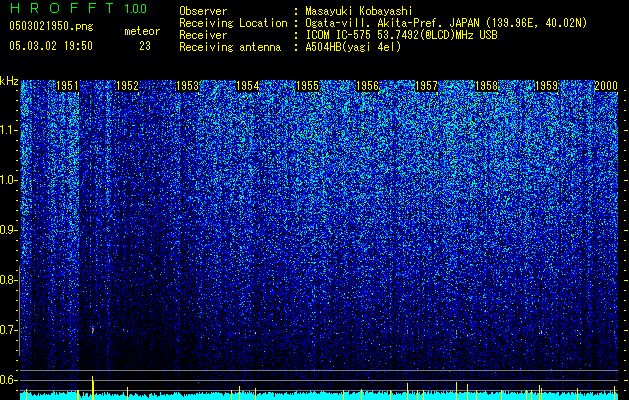Image resolution: width=629 pixels, height=400 pixels.
Task: Click the 1954 time marker
Action: (x=248, y=86)
